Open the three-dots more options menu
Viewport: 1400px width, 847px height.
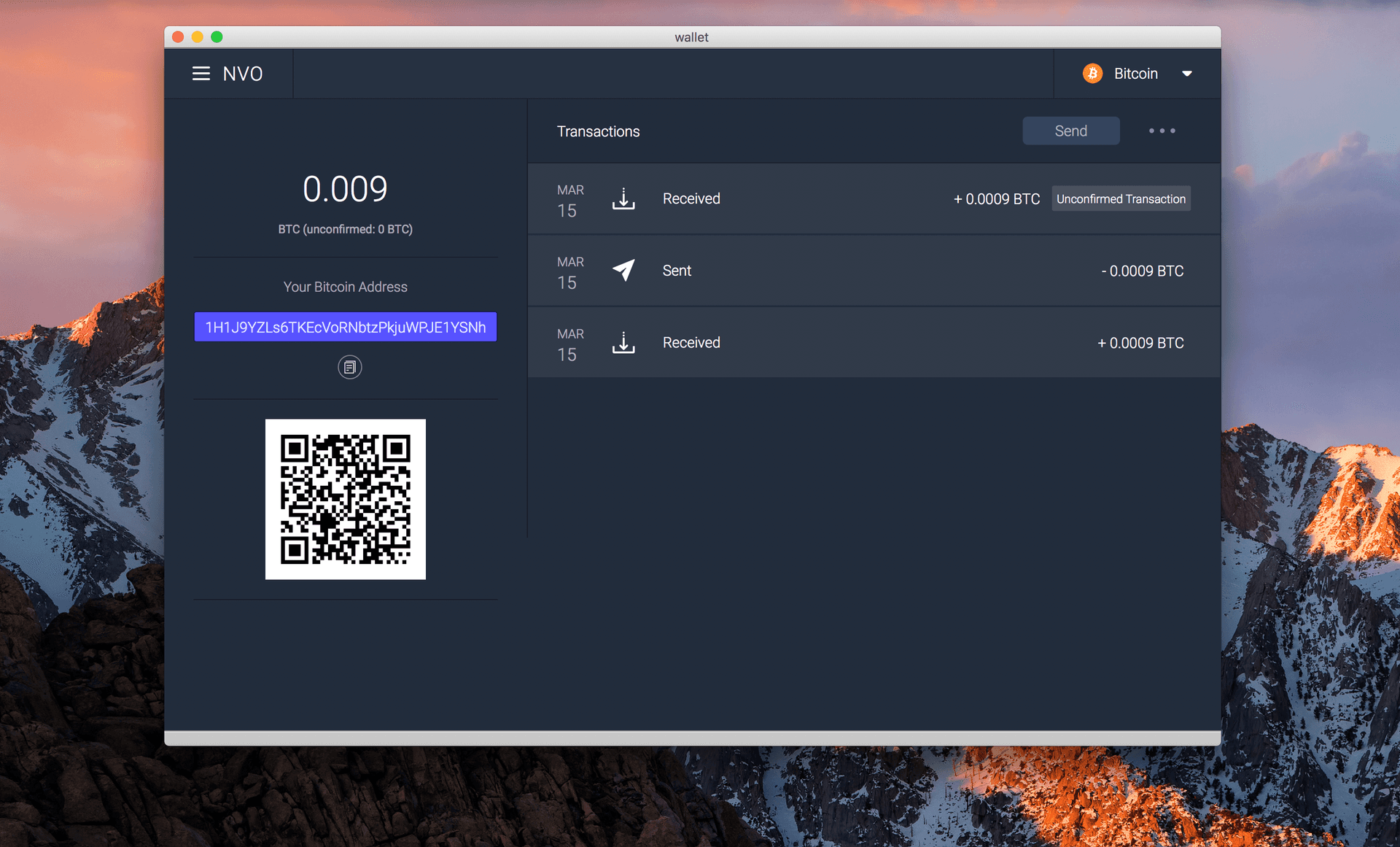[1162, 131]
